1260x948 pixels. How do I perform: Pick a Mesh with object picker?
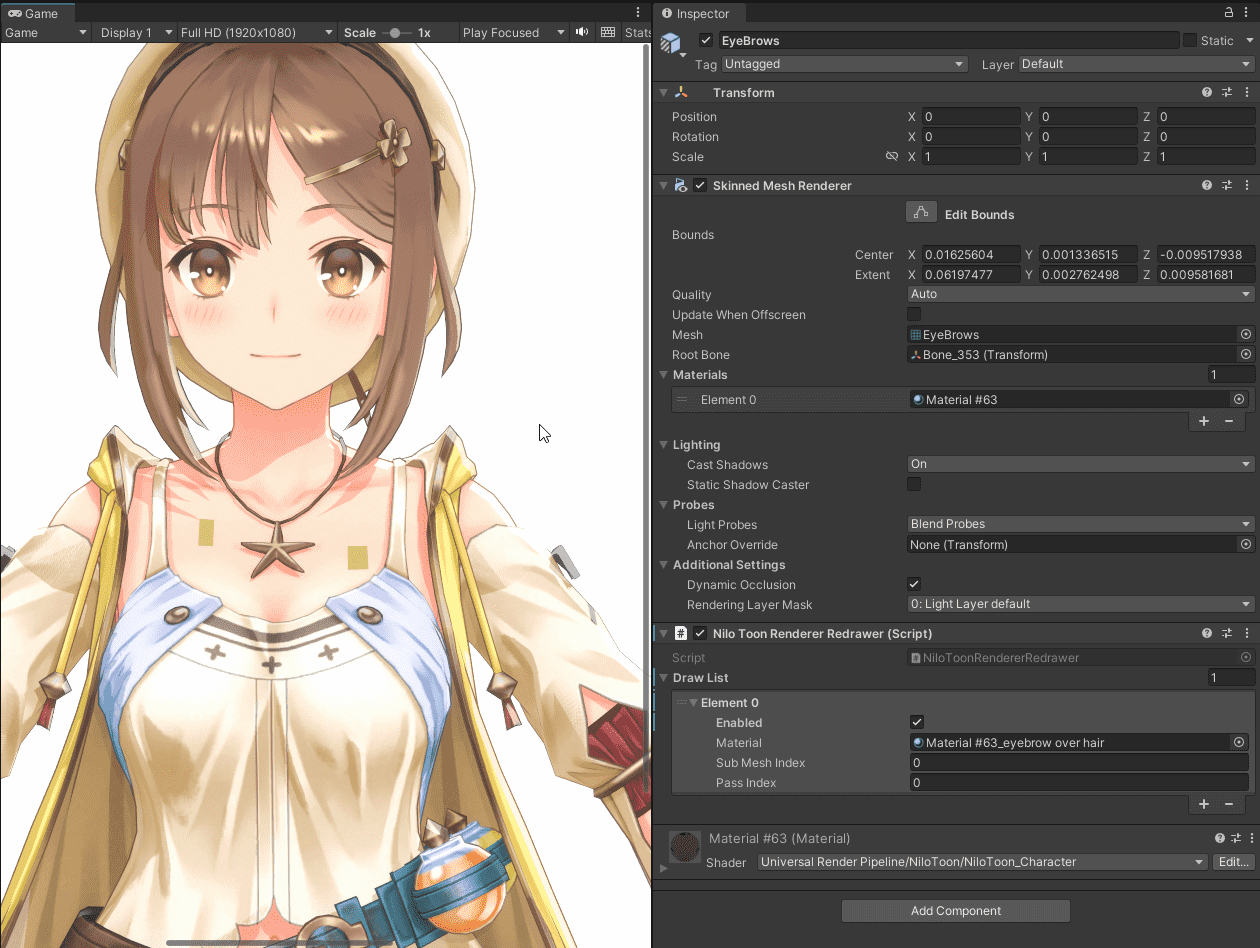click(x=1246, y=335)
